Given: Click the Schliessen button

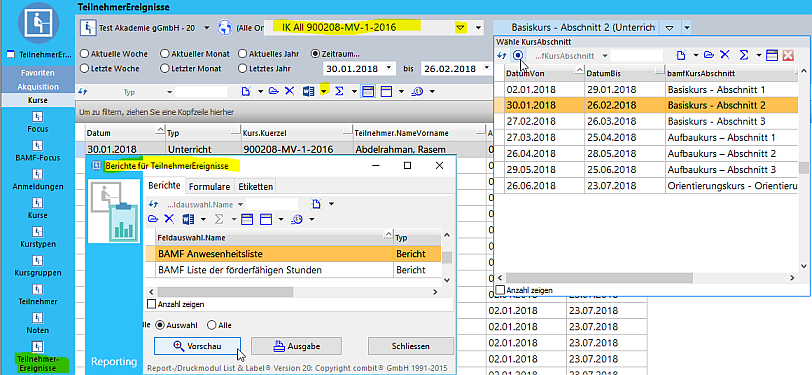Looking at the screenshot, I should pos(411,346).
